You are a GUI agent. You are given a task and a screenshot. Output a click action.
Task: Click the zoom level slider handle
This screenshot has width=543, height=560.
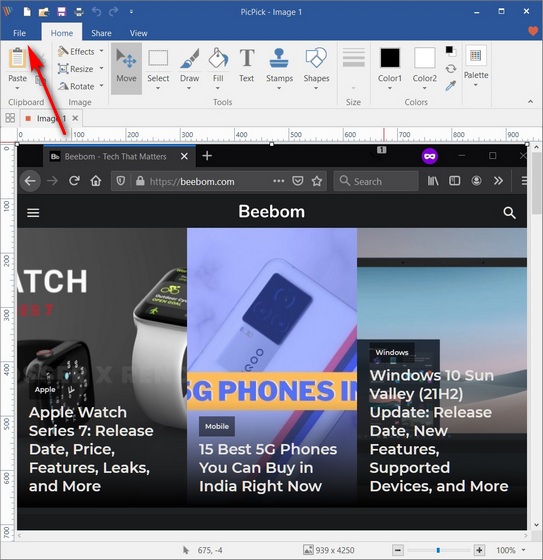click(x=438, y=550)
